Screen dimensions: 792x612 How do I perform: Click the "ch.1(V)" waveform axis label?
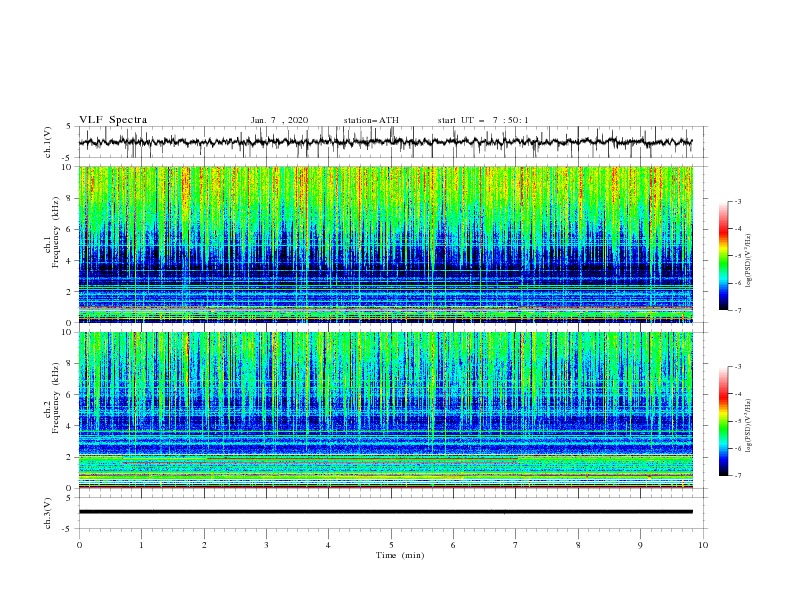coord(48,142)
